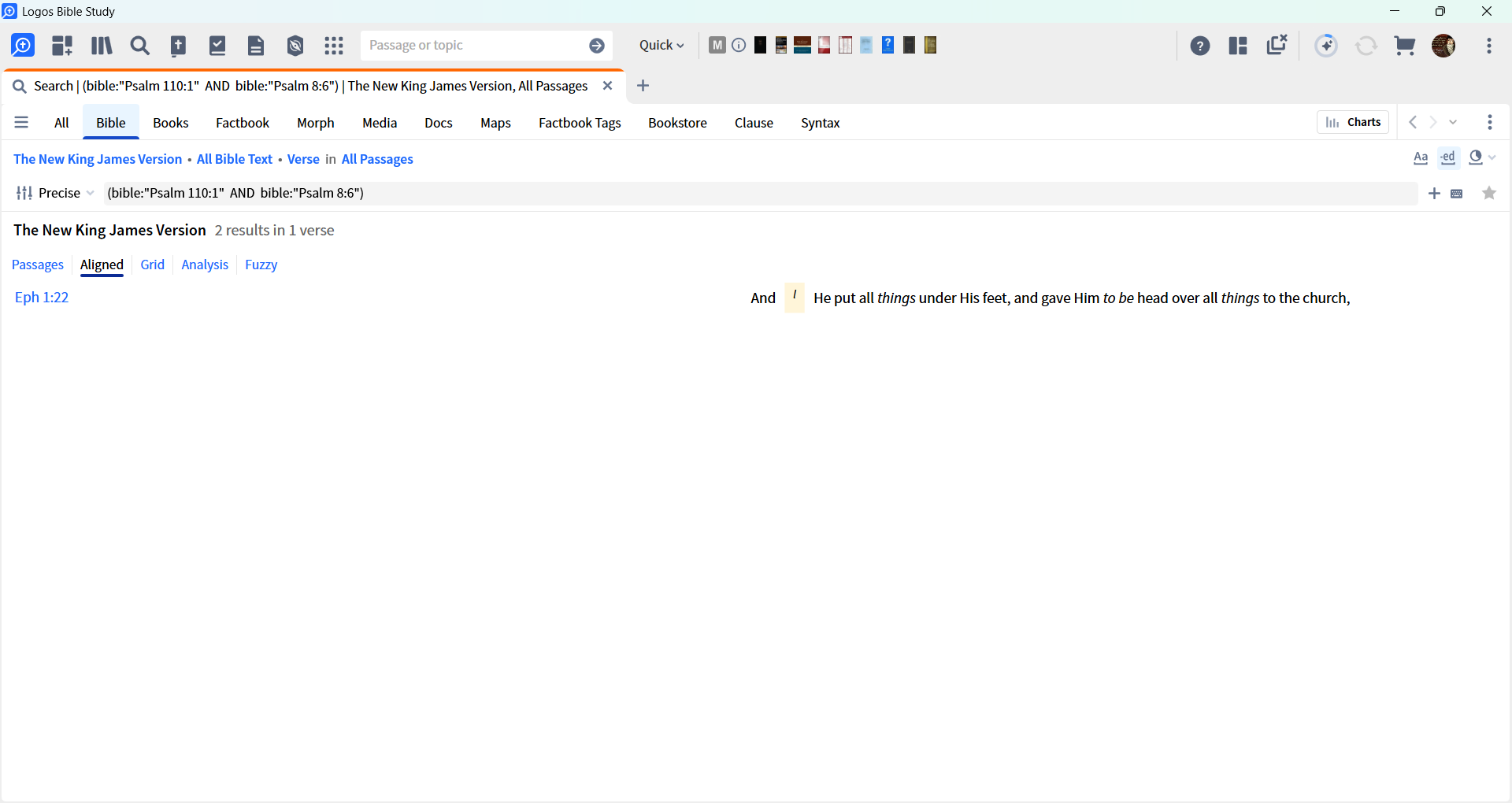
Task: Open the solid black book cover shortcut
Action: 760,45
